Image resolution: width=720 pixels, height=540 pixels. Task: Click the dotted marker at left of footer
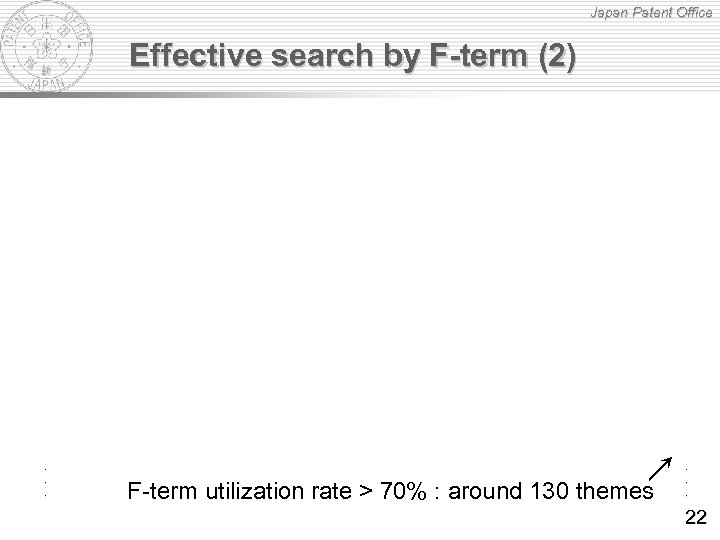click(47, 481)
